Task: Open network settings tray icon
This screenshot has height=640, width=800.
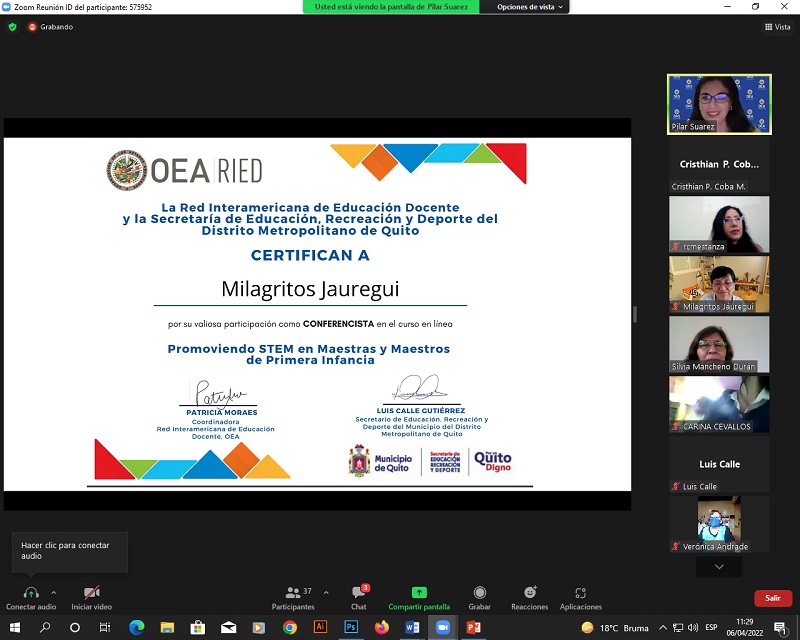Action: click(678, 628)
